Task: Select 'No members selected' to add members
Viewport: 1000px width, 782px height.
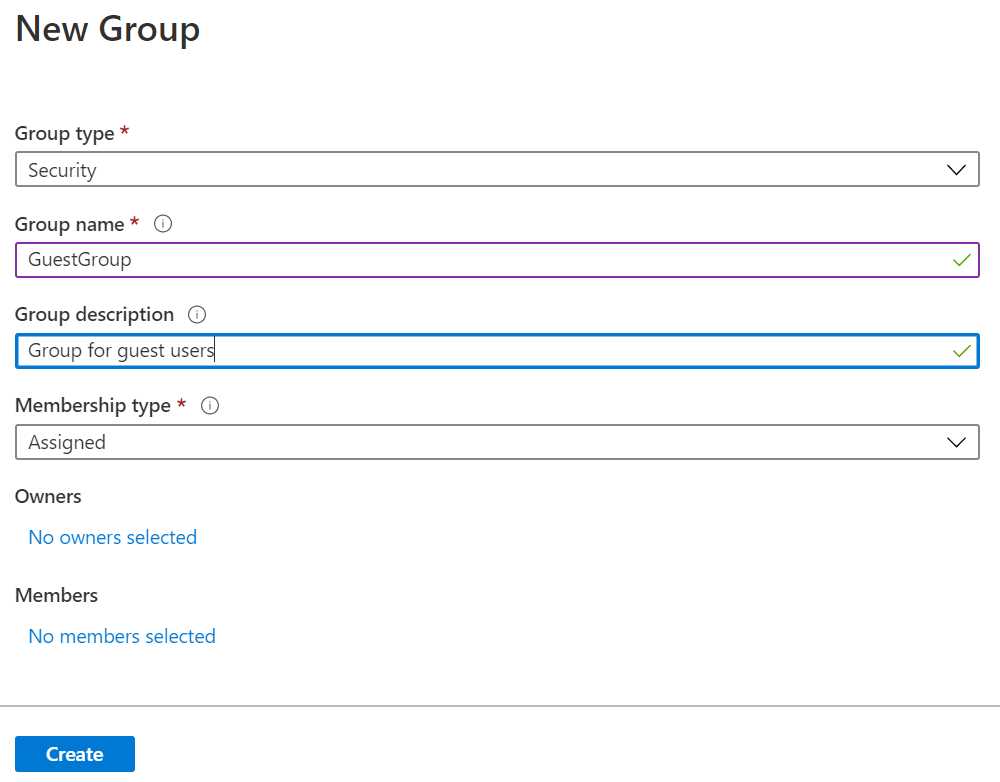Action: pyautogui.click(x=121, y=636)
